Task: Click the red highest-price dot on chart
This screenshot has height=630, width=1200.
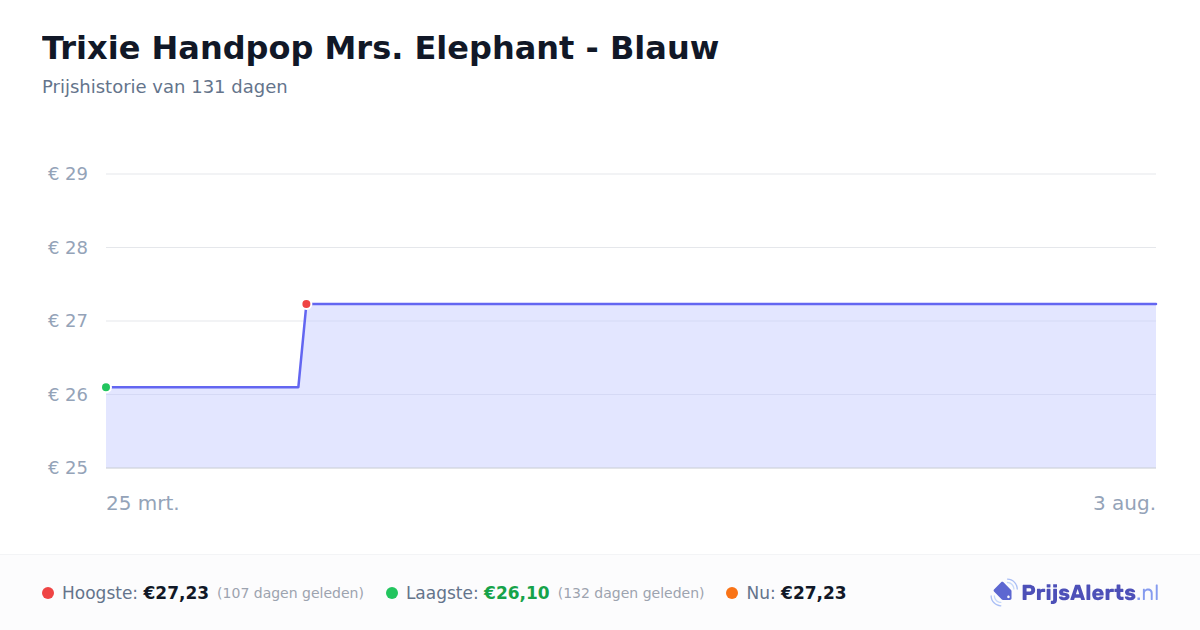Action: coord(306,304)
